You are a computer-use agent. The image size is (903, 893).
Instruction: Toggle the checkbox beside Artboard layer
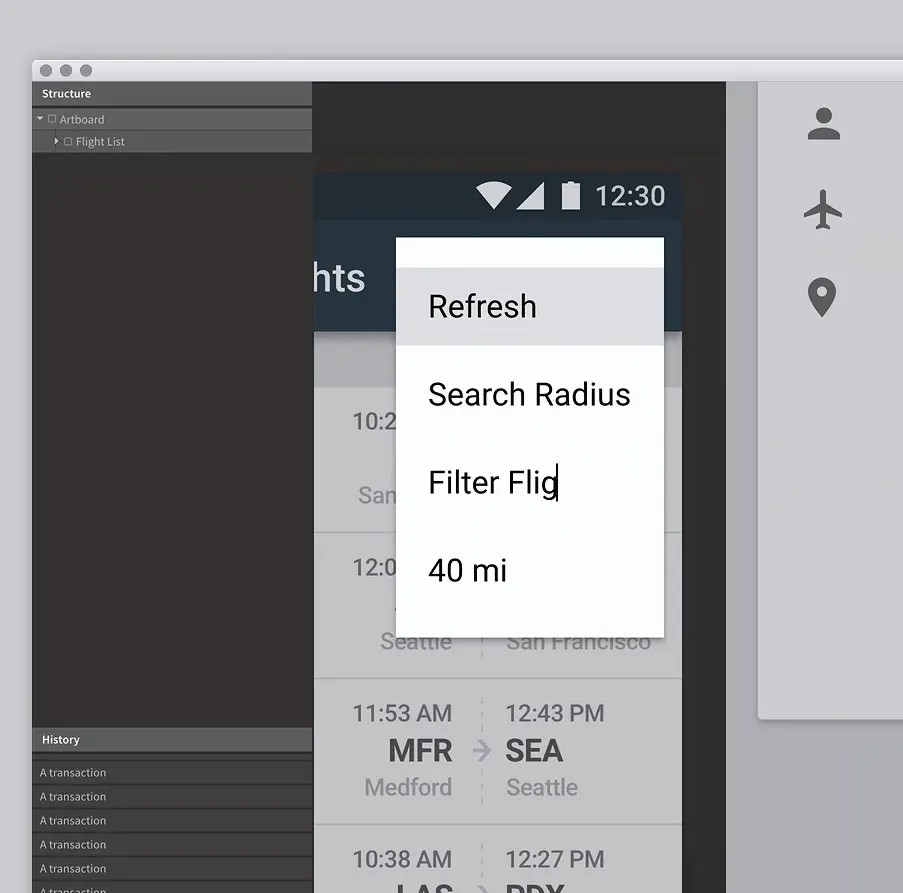point(52,119)
